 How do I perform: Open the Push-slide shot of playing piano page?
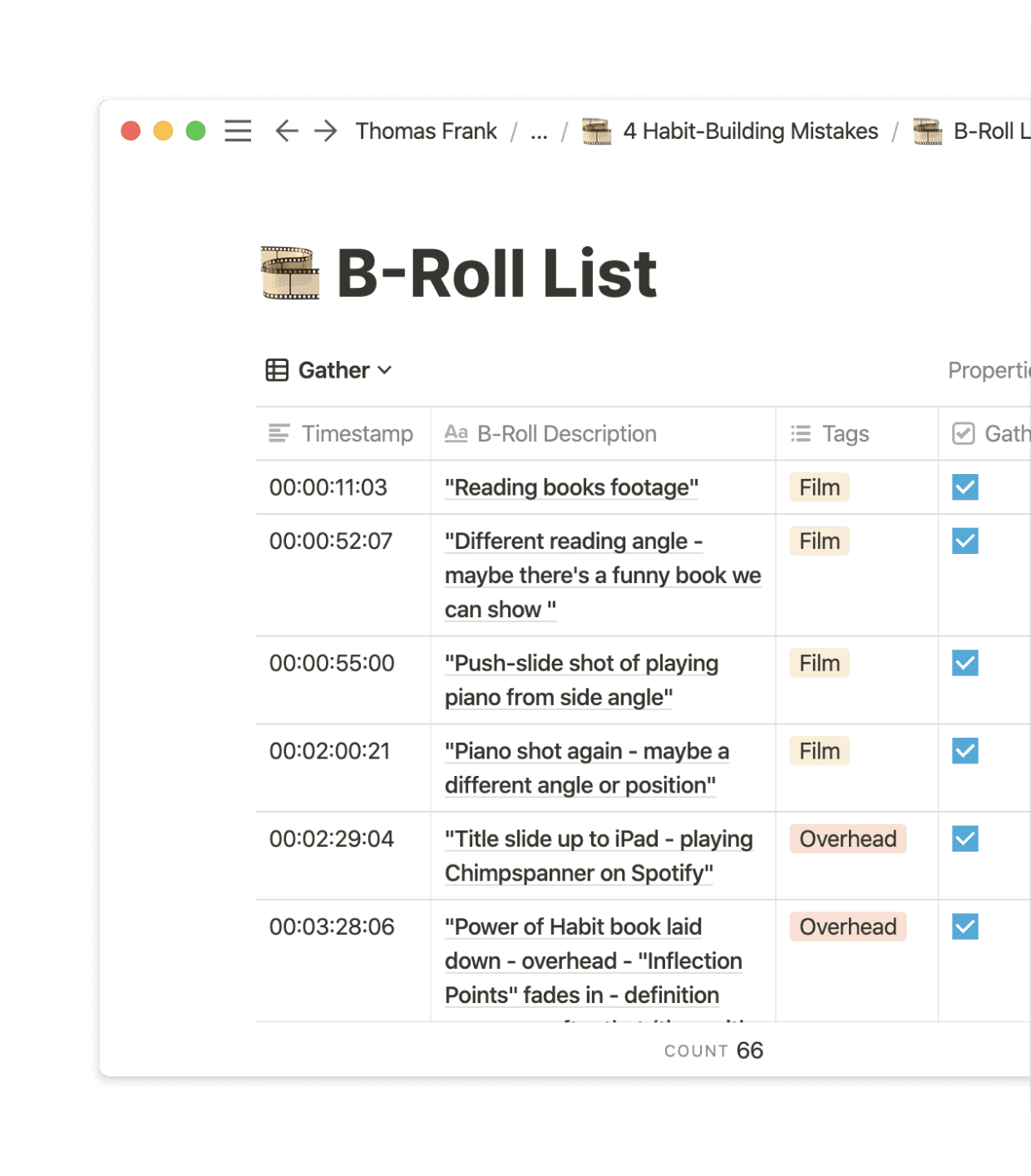582,679
